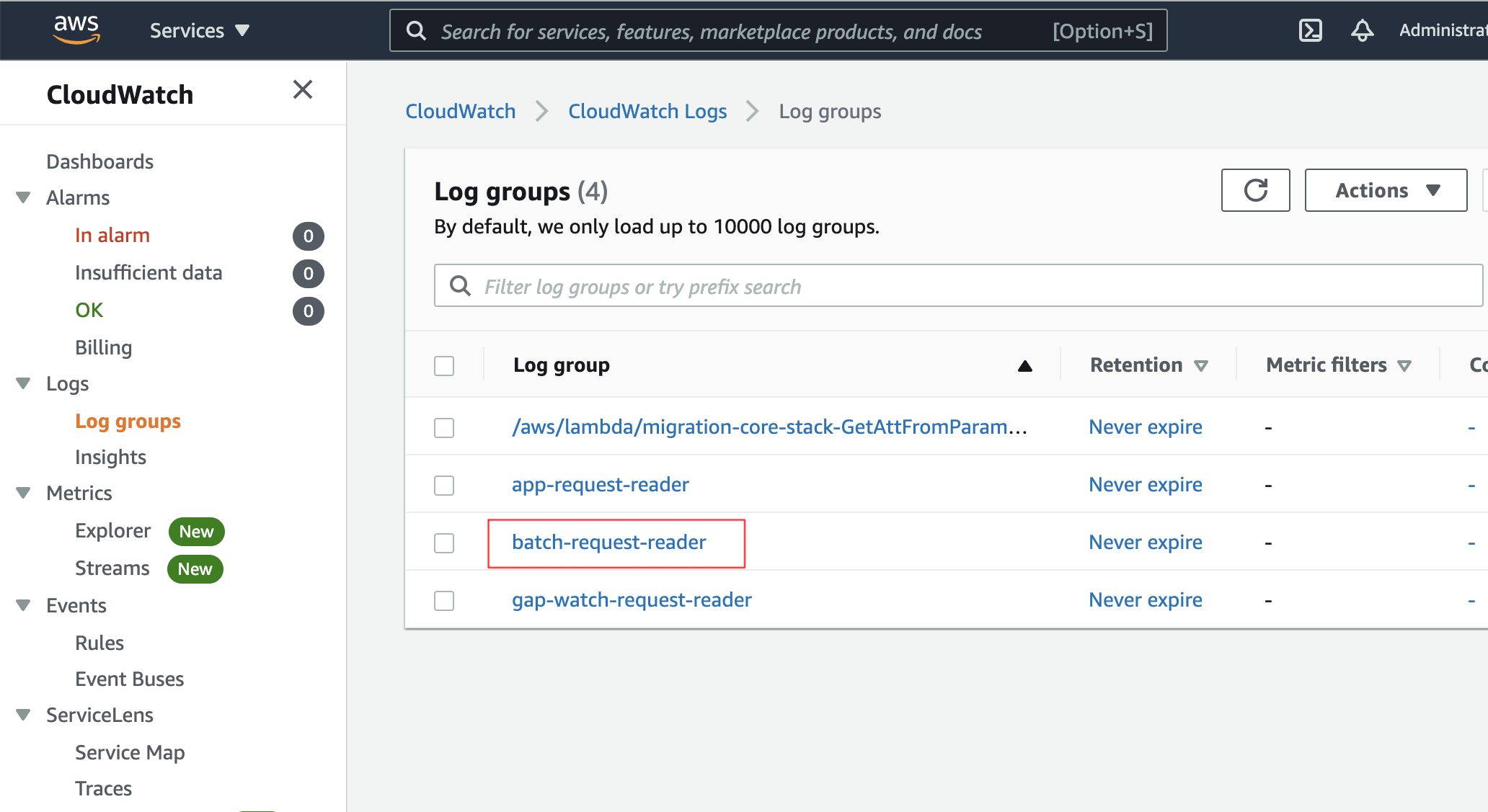Open the /aws/lambda/migration-core-stack-GetAttFromParam log group
The image size is (1488, 812).
(769, 427)
